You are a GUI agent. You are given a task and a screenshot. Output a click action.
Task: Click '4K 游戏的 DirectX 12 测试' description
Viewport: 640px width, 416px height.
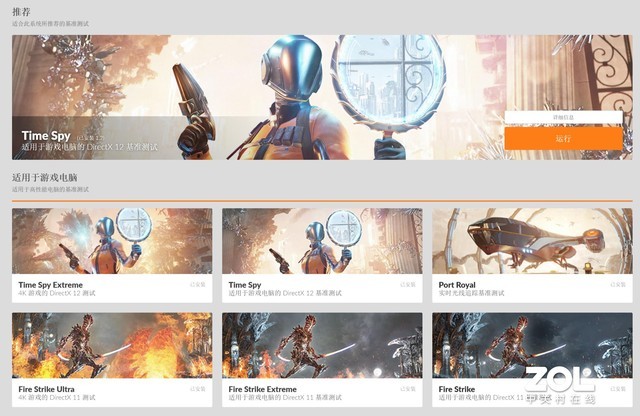click(57, 293)
